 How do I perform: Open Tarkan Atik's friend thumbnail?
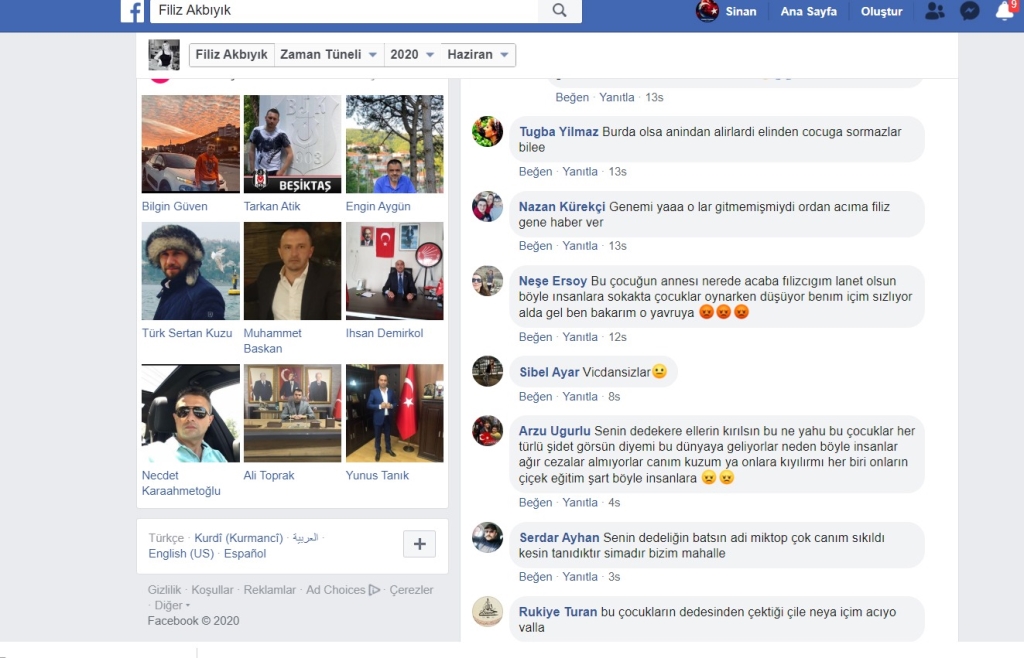click(292, 144)
